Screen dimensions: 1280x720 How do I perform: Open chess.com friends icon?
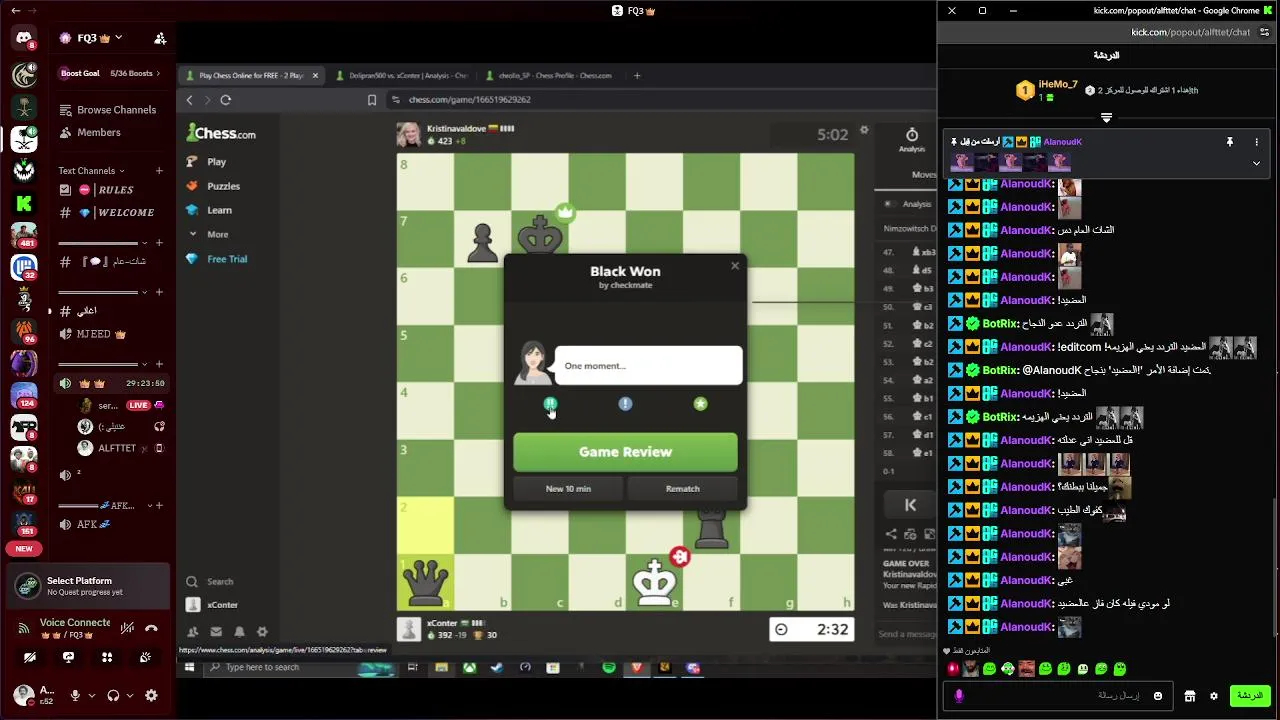tap(192, 632)
